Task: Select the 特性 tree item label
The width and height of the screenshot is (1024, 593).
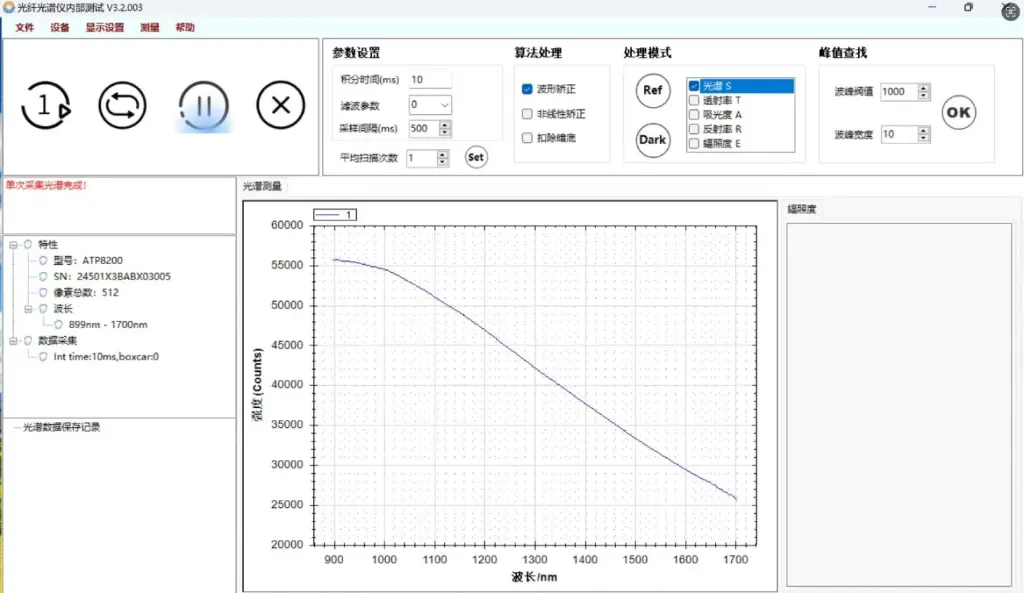Action: click(48, 245)
